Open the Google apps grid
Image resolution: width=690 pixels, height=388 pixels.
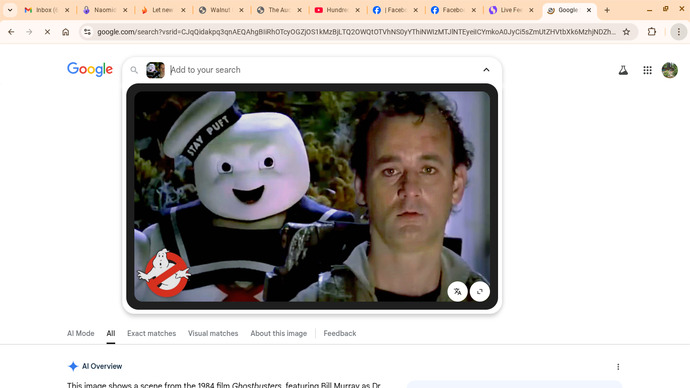pyautogui.click(x=647, y=70)
